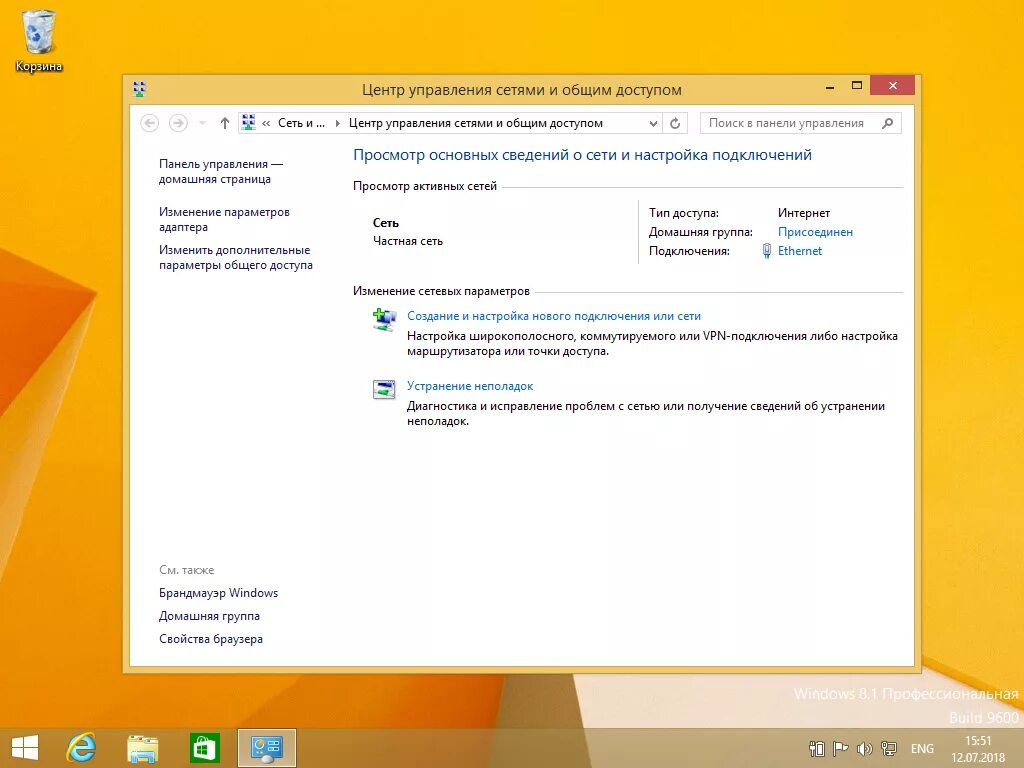Screen dimensions: 1024x768
Task: Click the 'Присоединен' homegroup link
Action: (816, 231)
